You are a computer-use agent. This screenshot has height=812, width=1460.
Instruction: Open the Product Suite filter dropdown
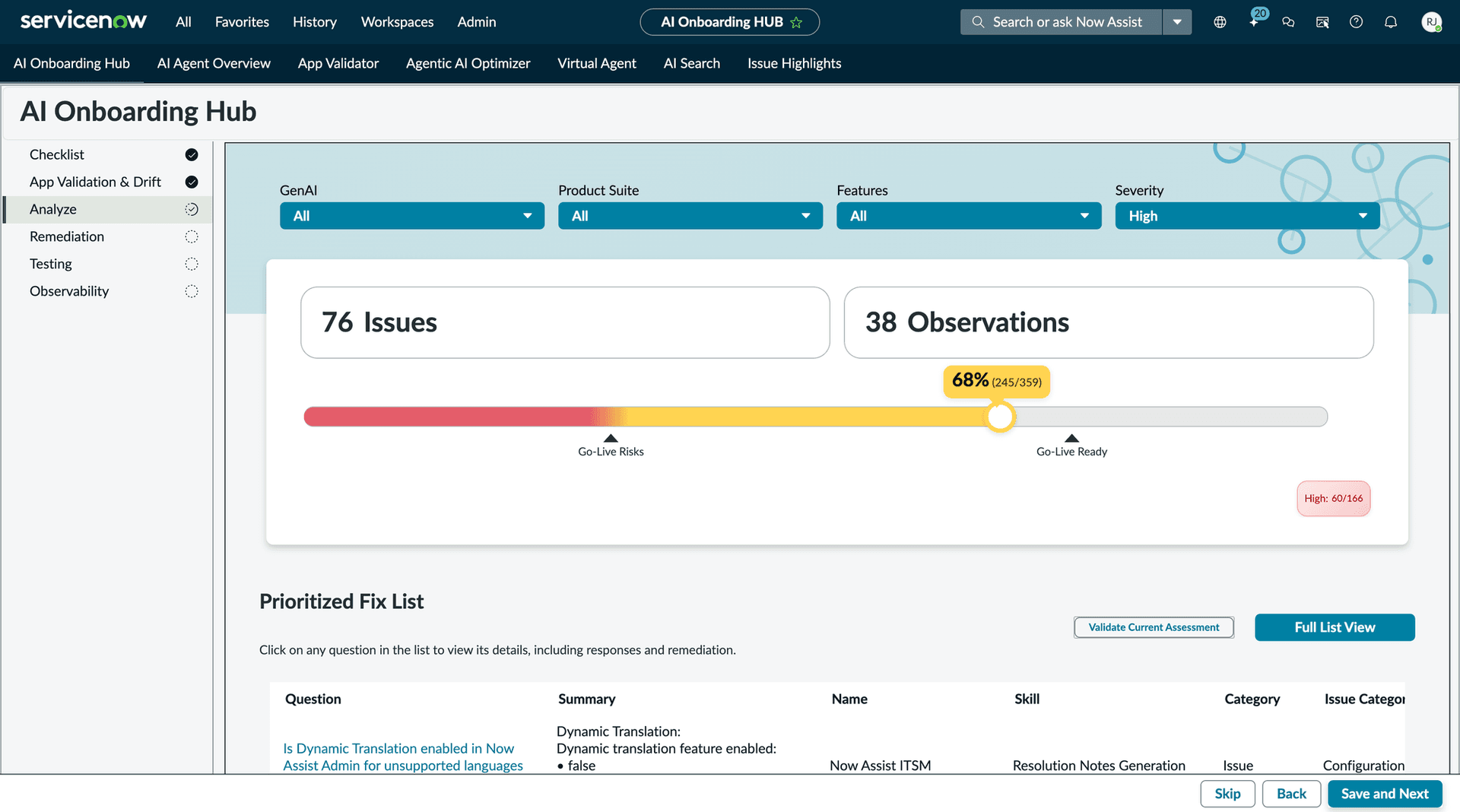(690, 216)
